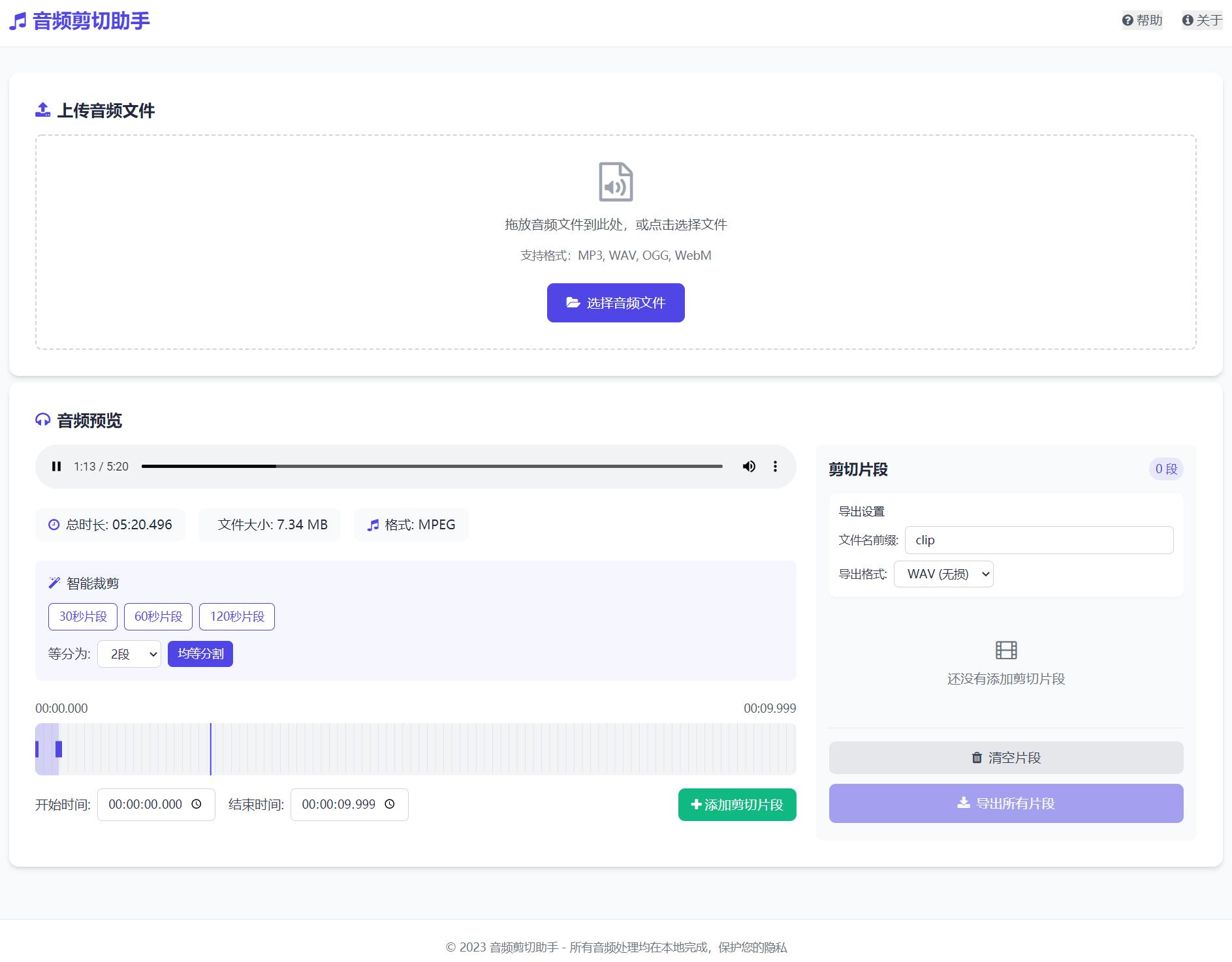The height and width of the screenshot is (962, 1232).
Task: Open audio player more options menu
Action: click(775, 467)
